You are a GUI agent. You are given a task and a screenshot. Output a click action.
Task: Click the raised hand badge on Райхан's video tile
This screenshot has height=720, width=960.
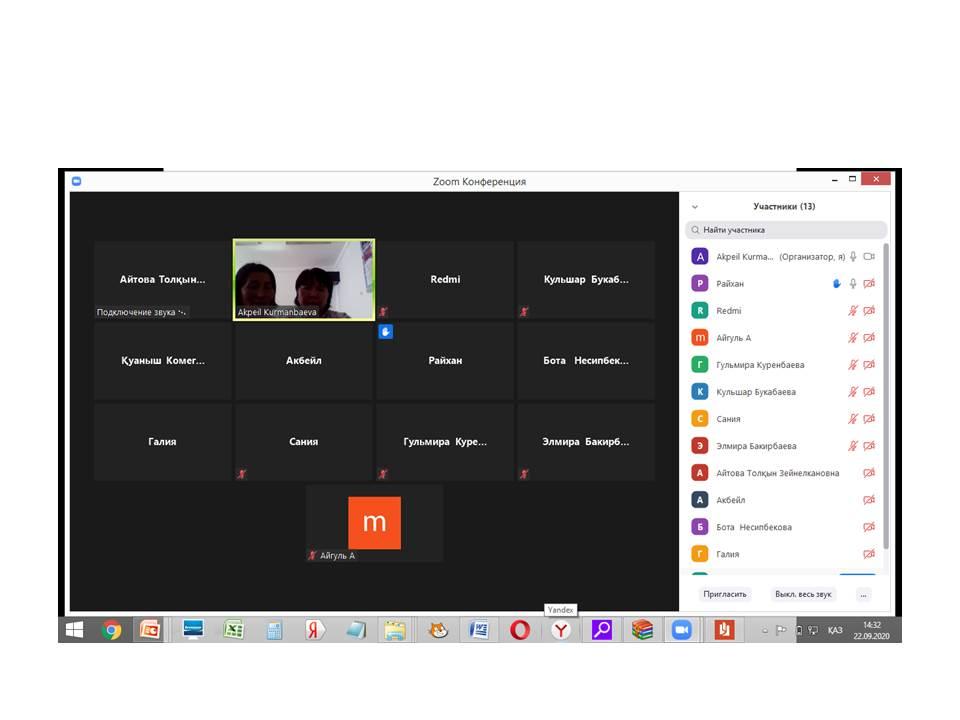point(386,332)
